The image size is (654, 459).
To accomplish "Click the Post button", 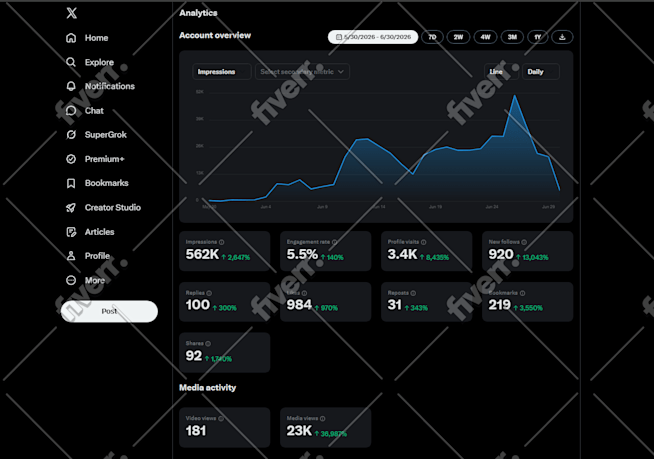I will point(109,311).
